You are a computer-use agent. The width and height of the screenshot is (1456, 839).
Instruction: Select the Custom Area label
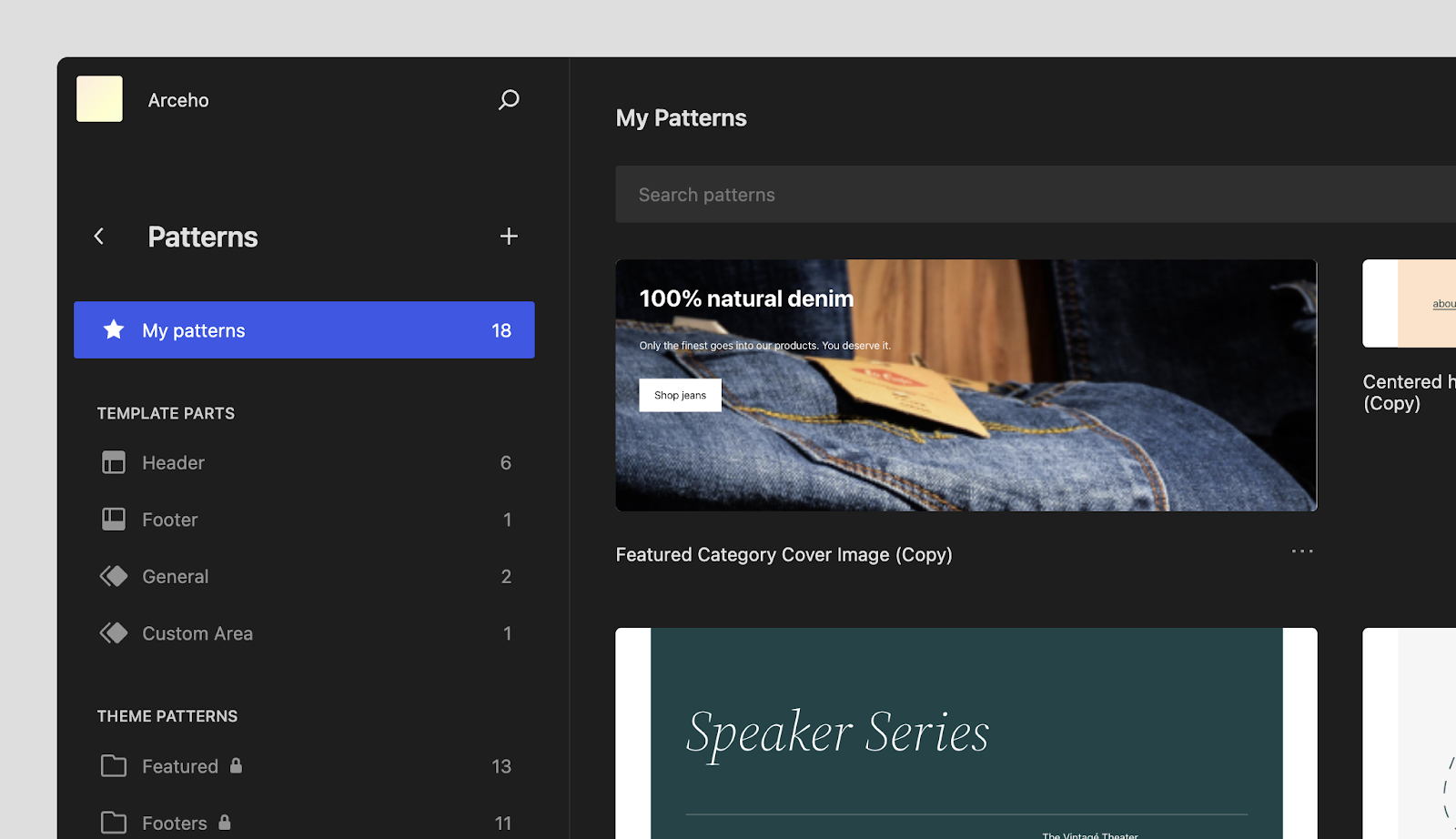click(x=197, y=633)
